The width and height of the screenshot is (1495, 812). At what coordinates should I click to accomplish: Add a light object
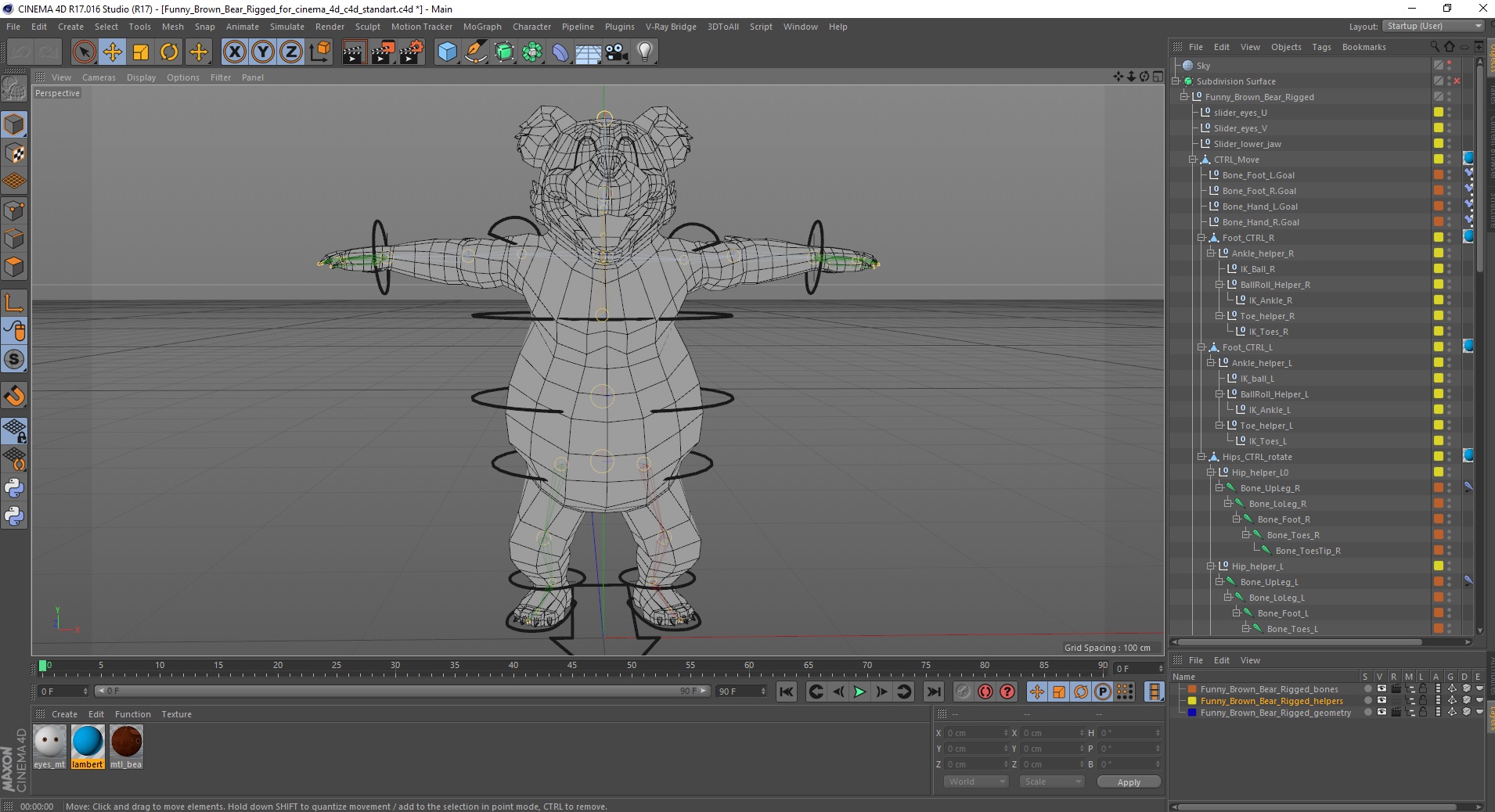coord(645,52)
